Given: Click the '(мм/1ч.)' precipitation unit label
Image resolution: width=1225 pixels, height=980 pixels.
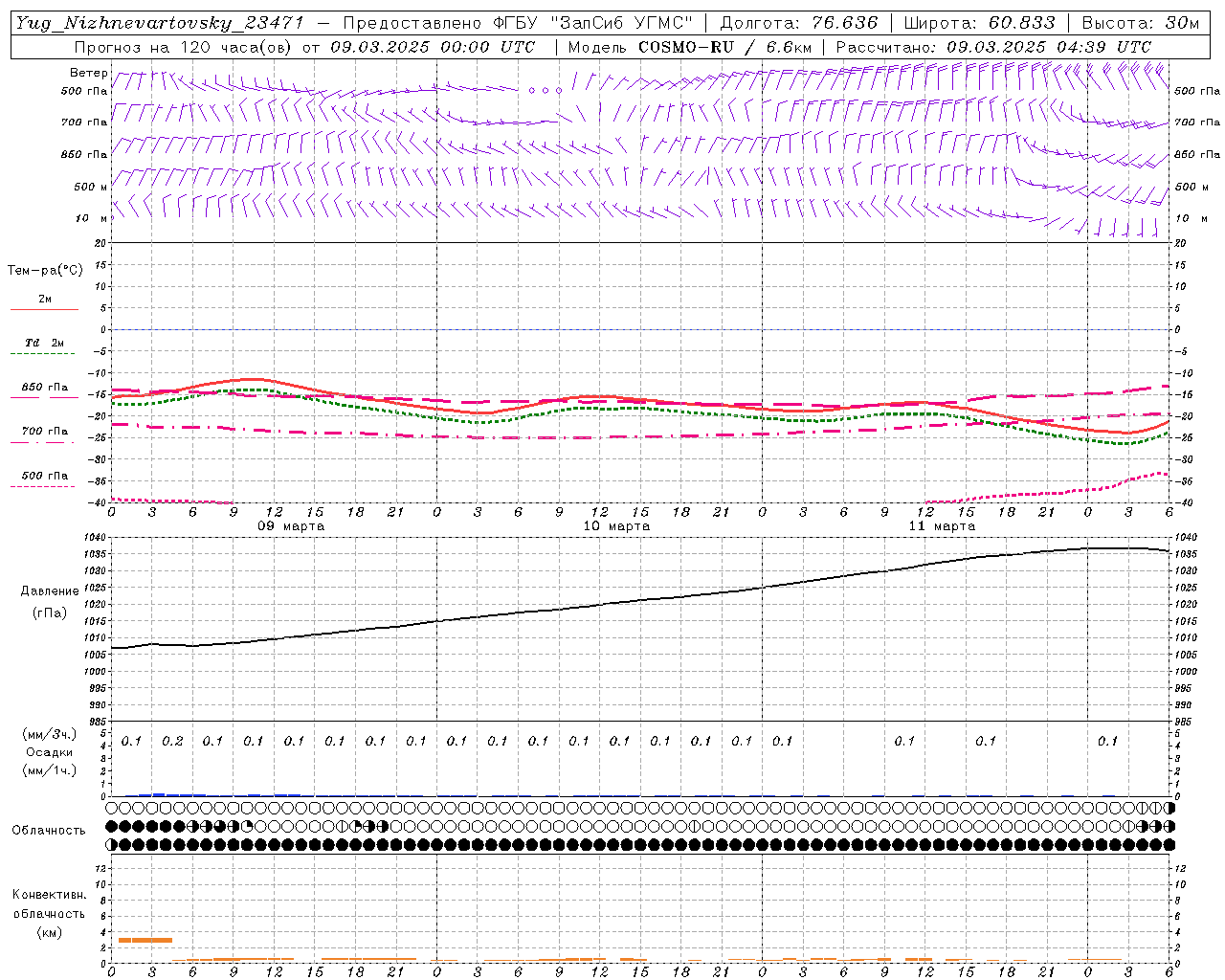Looking at the screenshot, I should pos(49,770).
